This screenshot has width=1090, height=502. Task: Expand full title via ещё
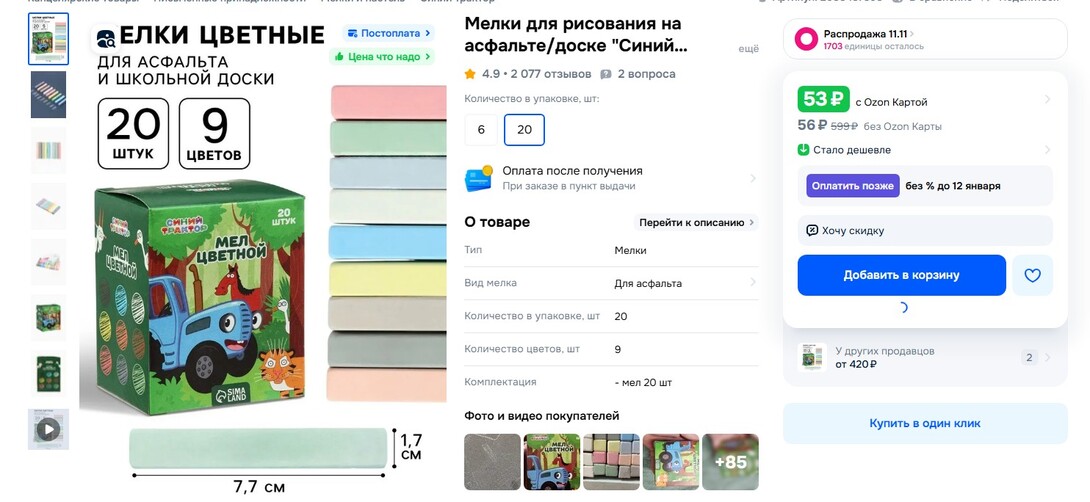click(x=748, y=49)
